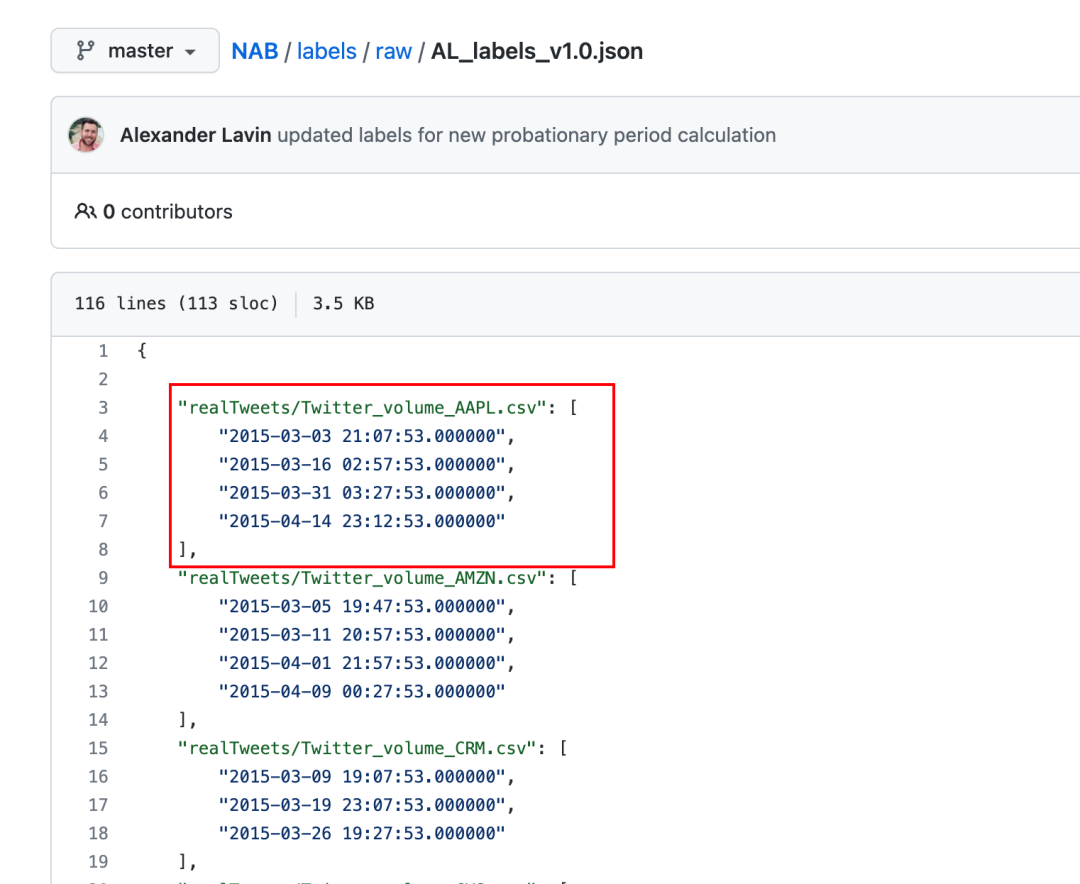
Task: Select line number 9
Action: [x=103, y=578]
